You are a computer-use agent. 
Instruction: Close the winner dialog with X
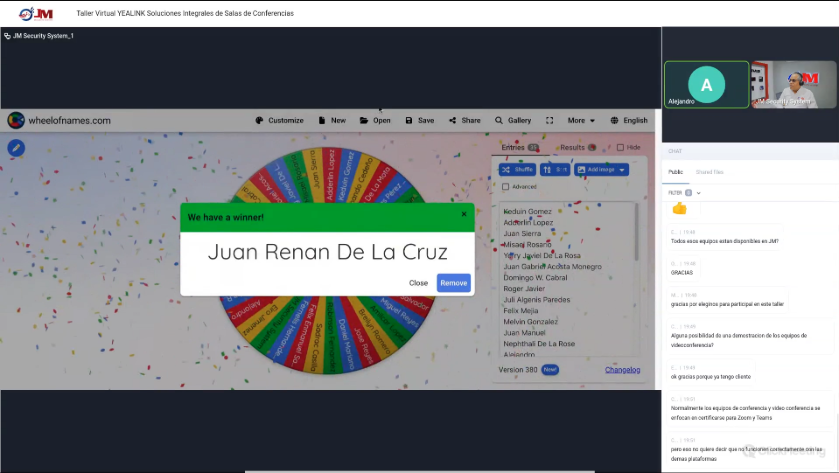click(464, 214)
